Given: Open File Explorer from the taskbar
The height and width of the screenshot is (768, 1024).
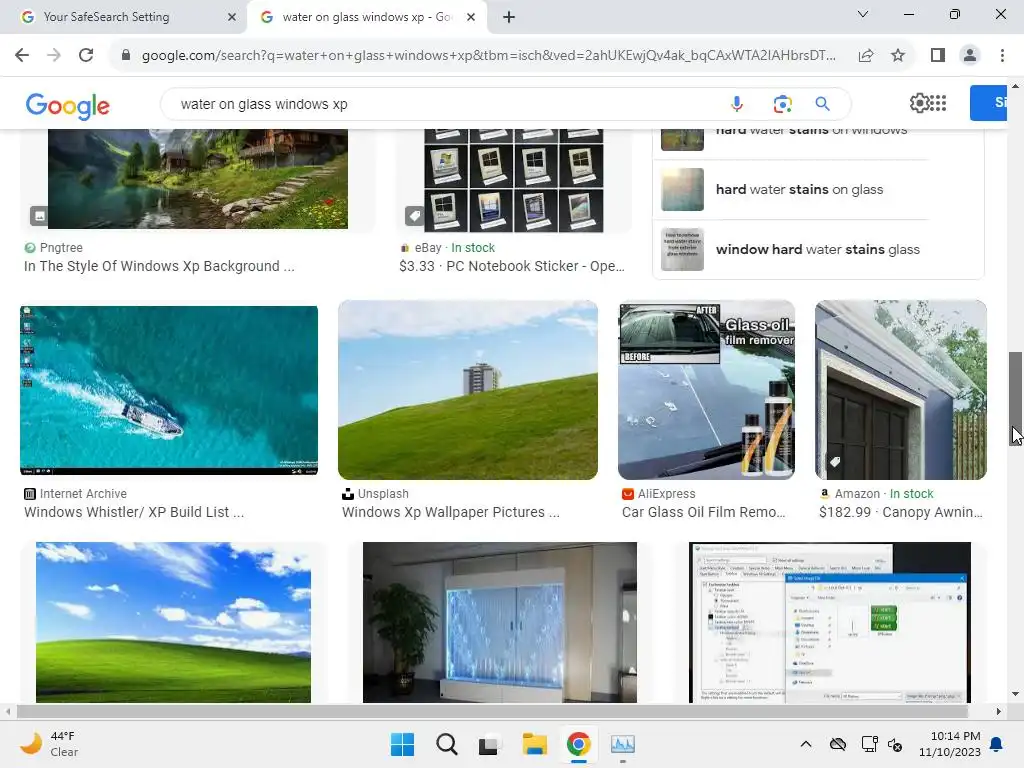Looking at the screenshot, I should point(534,744).
